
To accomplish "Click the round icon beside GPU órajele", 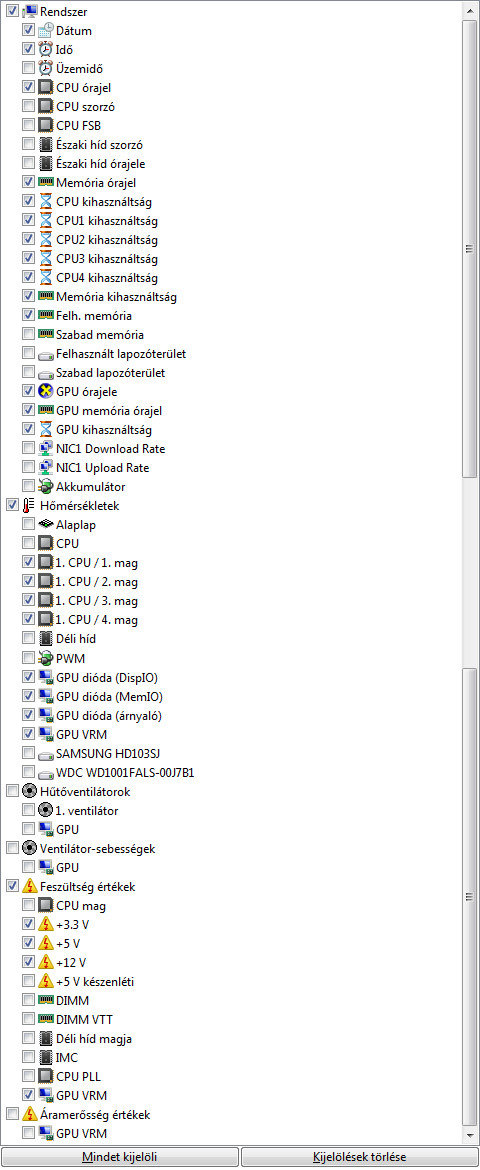I will pos(46,391).
